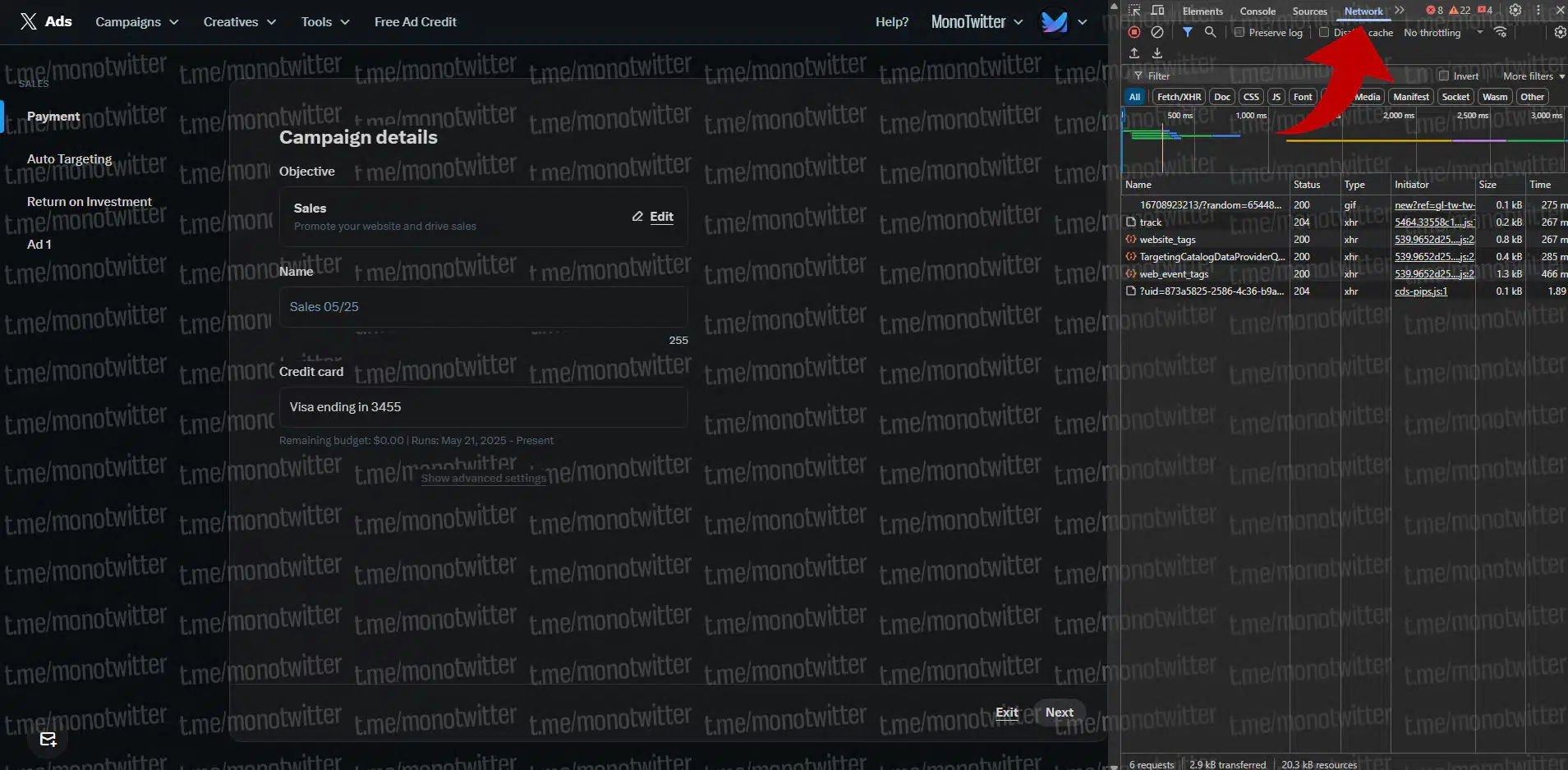This screenshot has height=770, width=1568.
Task: Click the Exit link
Action: point(1007,713)
